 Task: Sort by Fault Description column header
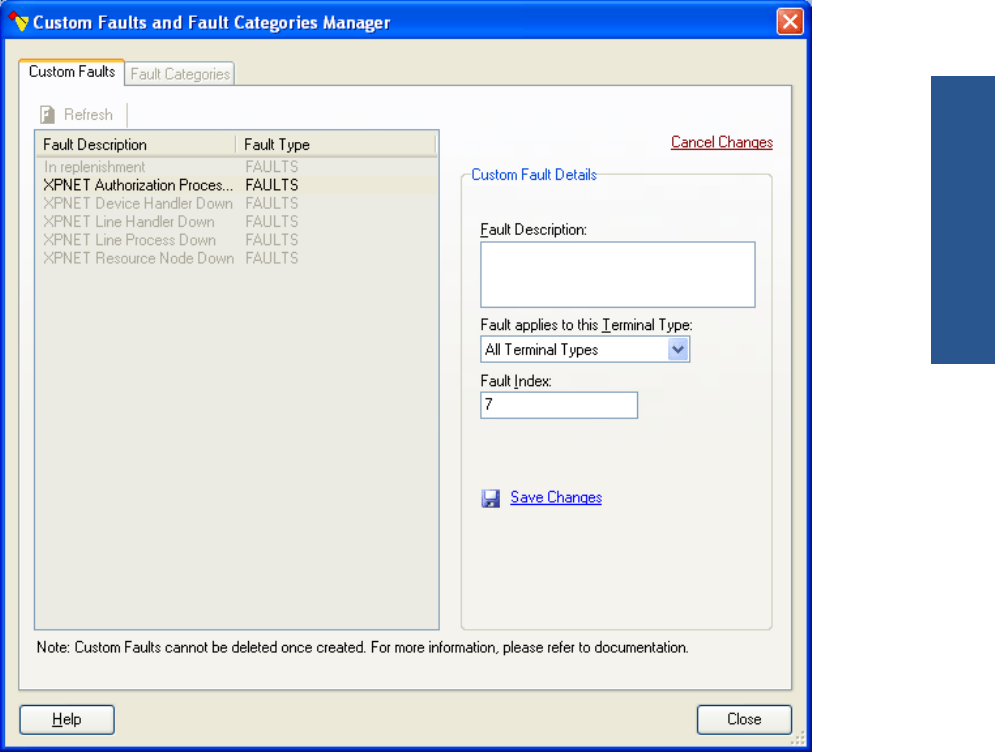[135, 145]
